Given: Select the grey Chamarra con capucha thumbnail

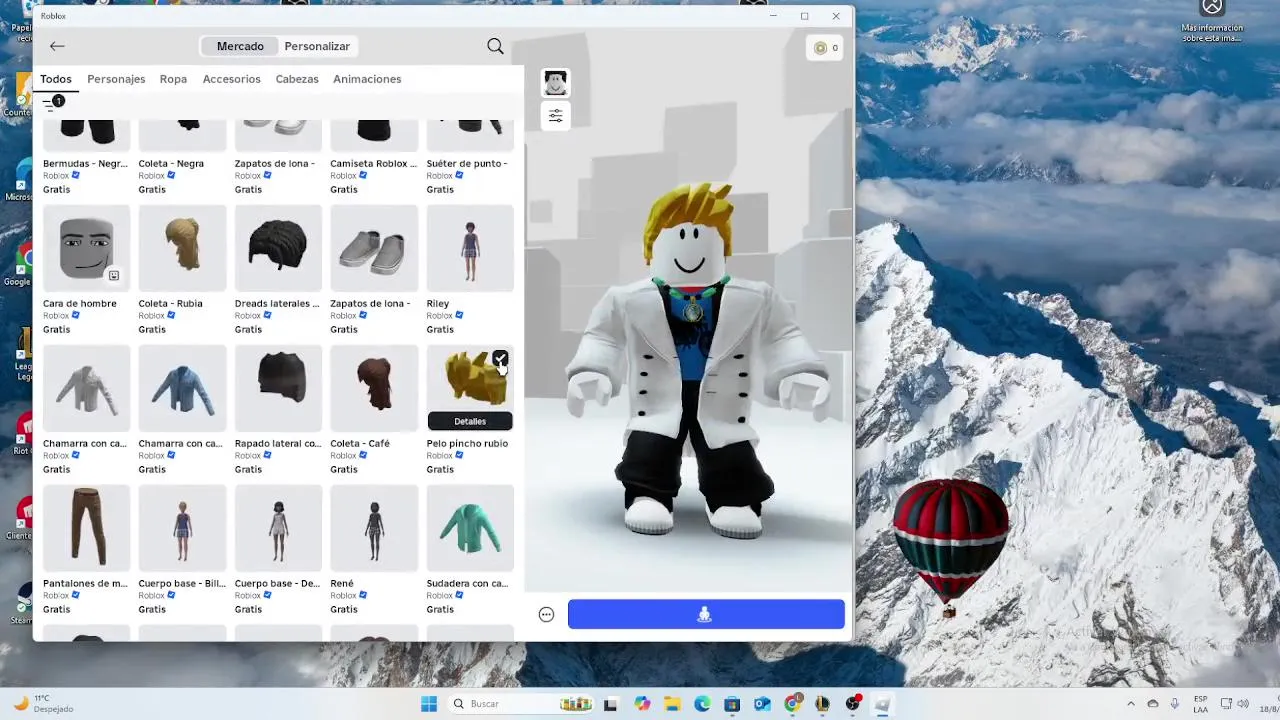Looking at the screenshot, I should tap(86, 388).
